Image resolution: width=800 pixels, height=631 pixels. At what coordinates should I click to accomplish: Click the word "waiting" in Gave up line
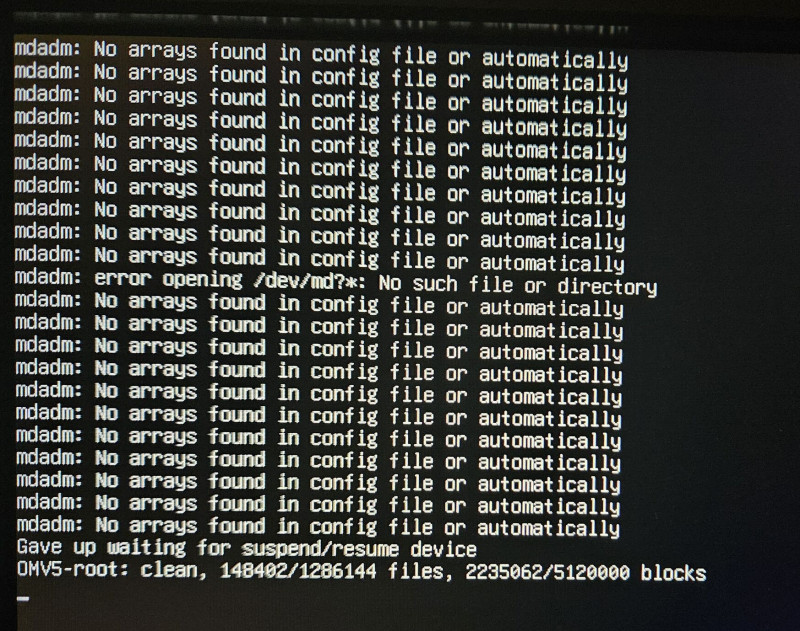click(x=147, y=548)
